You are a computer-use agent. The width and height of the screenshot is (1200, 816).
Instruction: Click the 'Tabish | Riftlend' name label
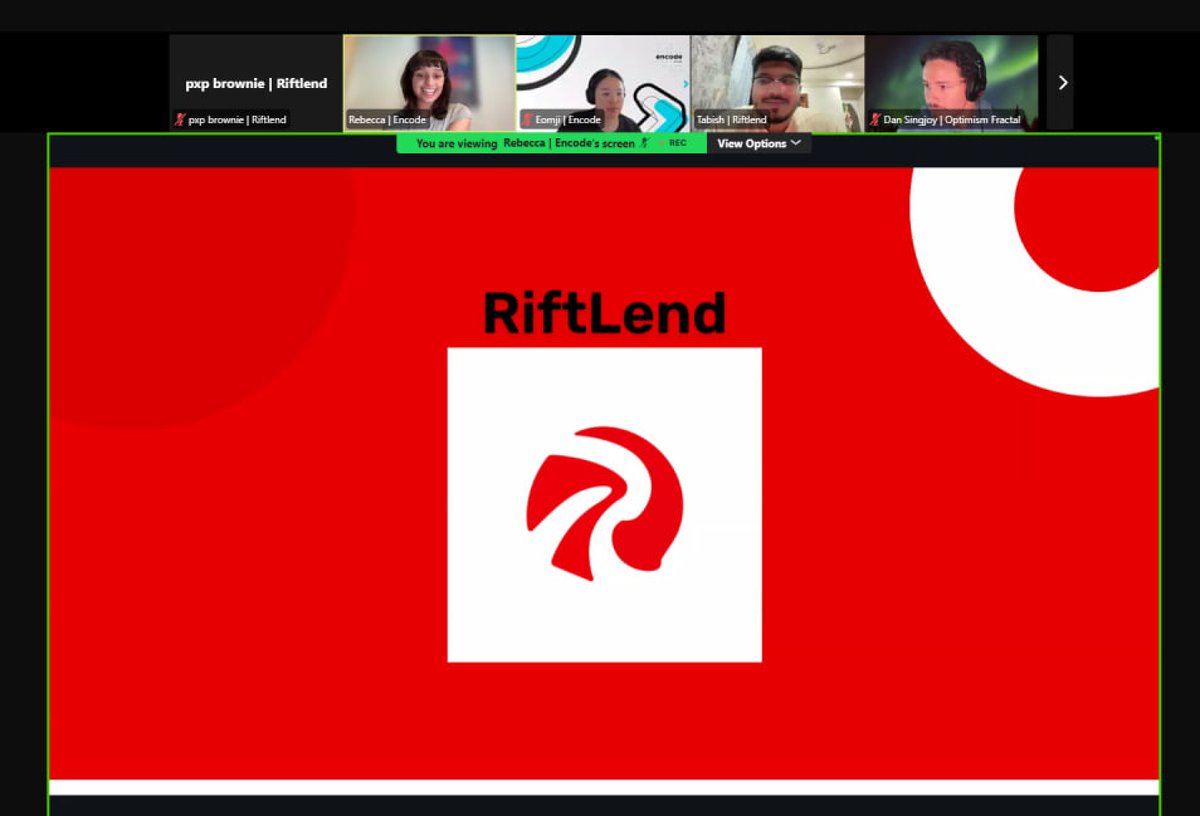point(732,120)
